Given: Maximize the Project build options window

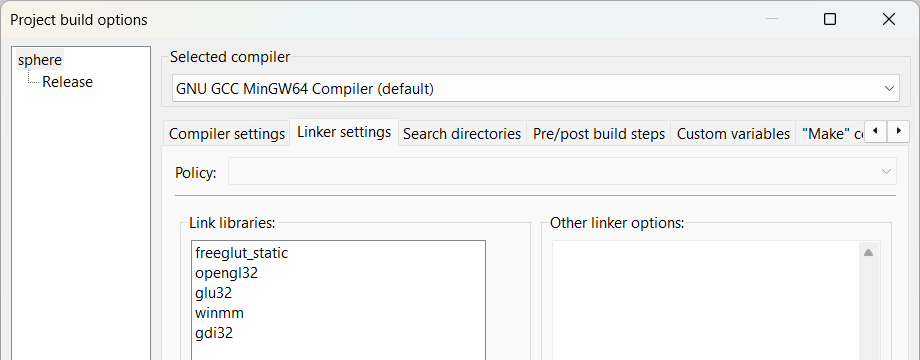Looking at the screenshot, I should tap(830, 19).
